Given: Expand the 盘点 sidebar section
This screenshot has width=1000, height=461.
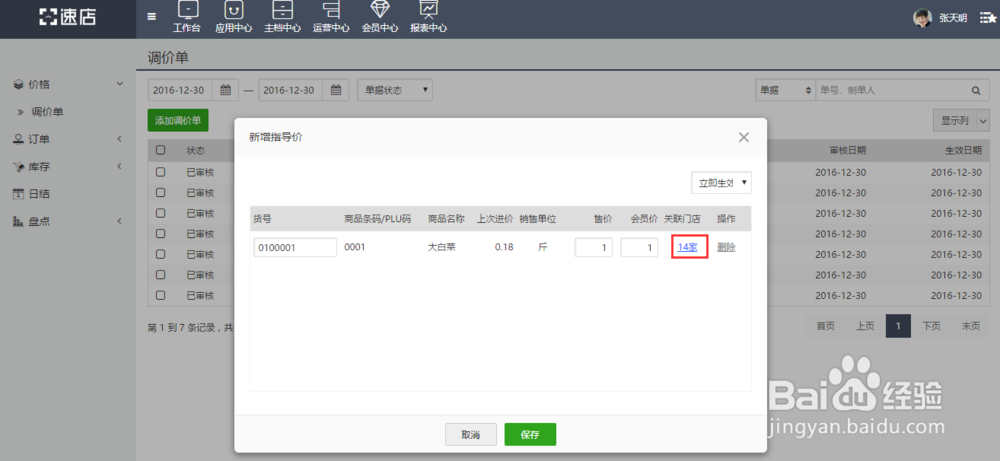Looking at the screenshot, I should tap(68, 221).
